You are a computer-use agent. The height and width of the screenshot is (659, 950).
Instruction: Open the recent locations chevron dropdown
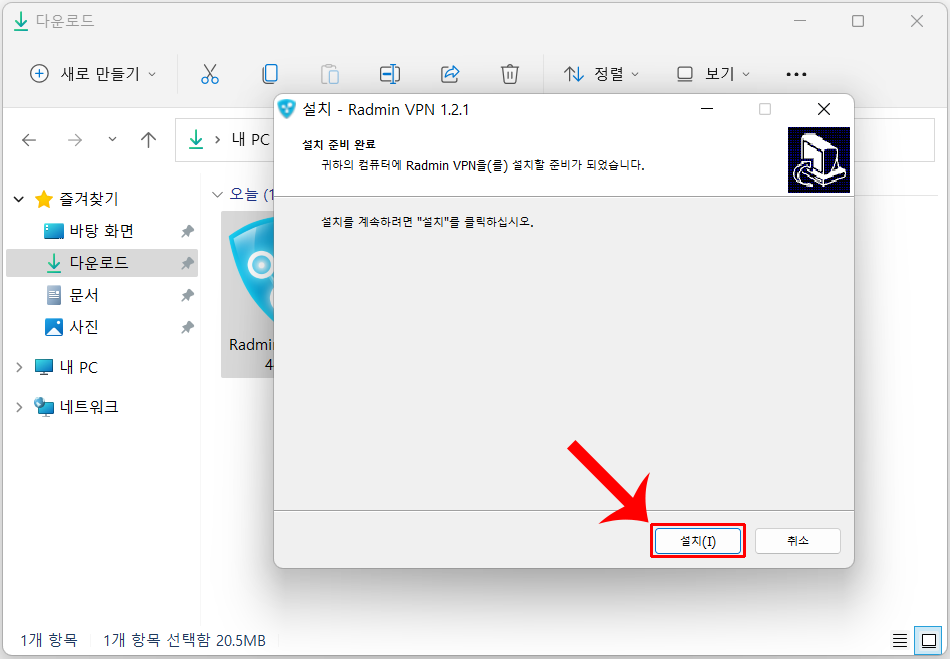coord(112,139)
